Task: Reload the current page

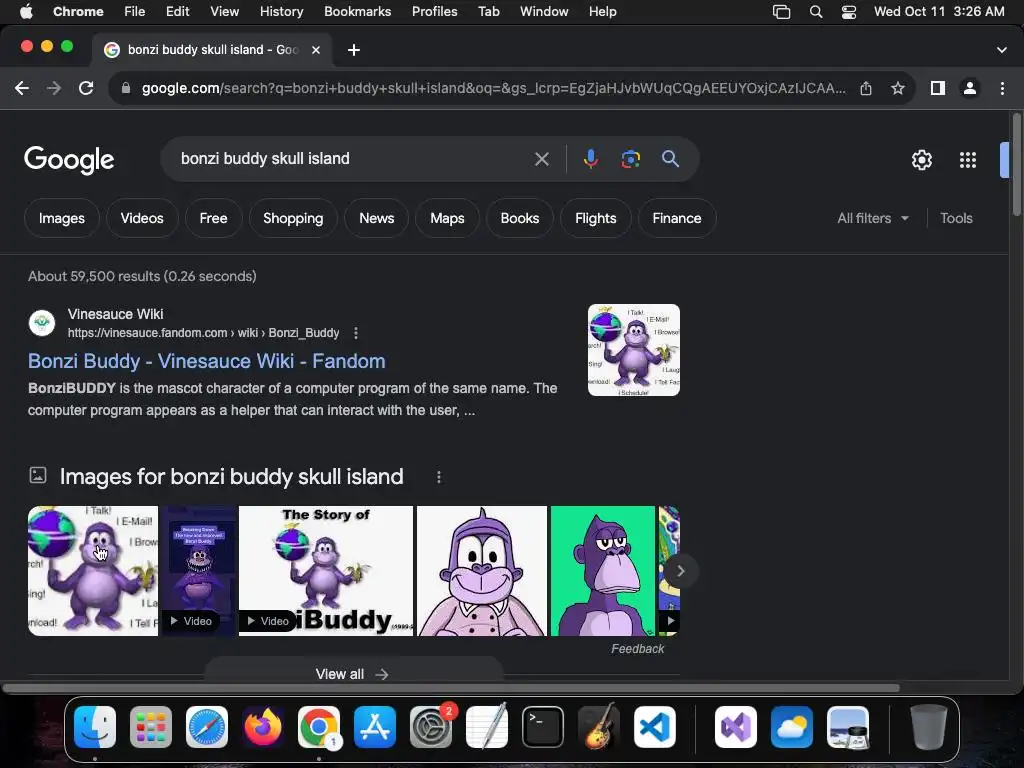Action: coord(86,88)
